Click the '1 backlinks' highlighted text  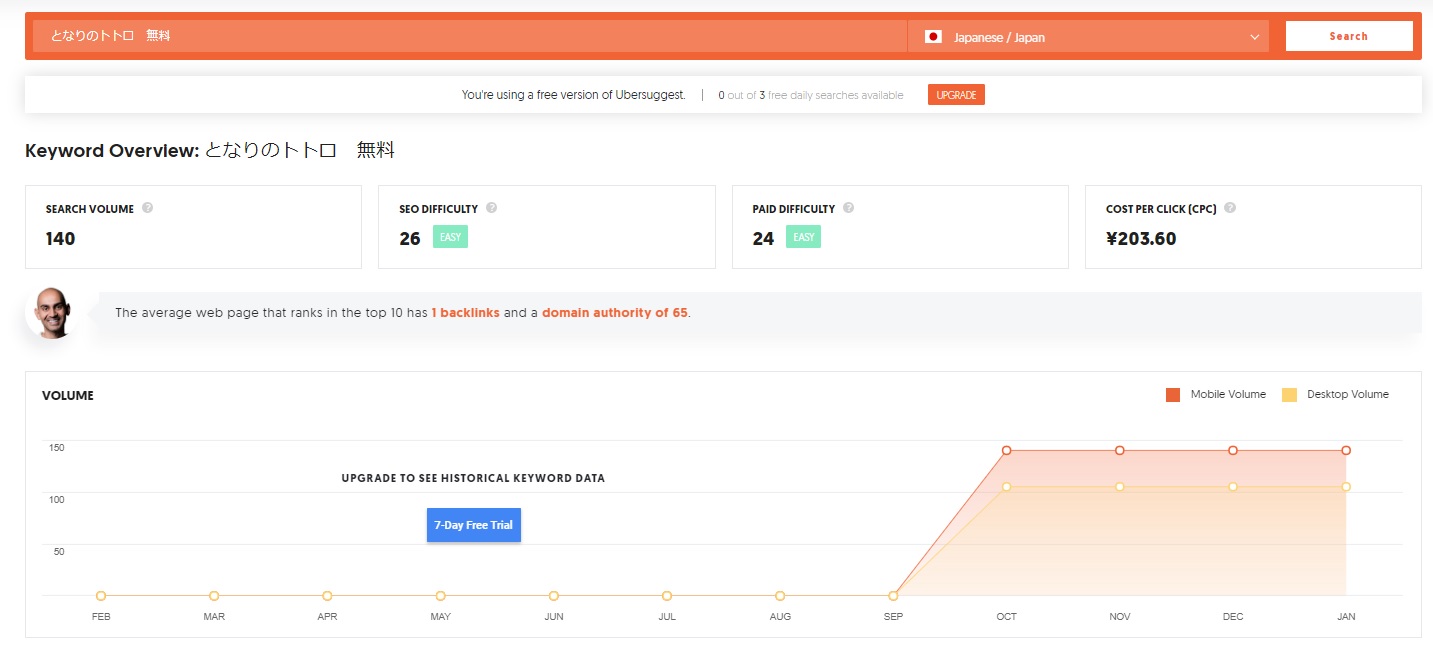tap(466, 313)
